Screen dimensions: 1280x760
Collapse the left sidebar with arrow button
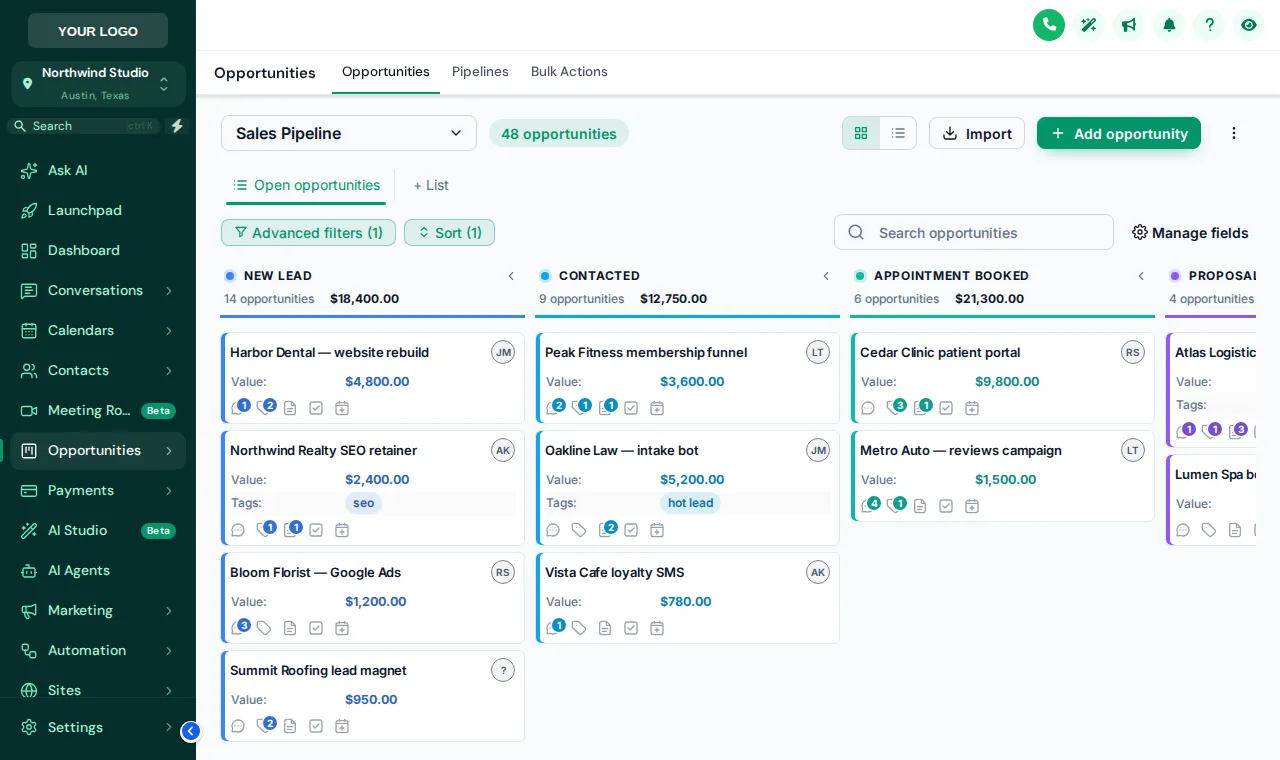(x=191, y=731)
